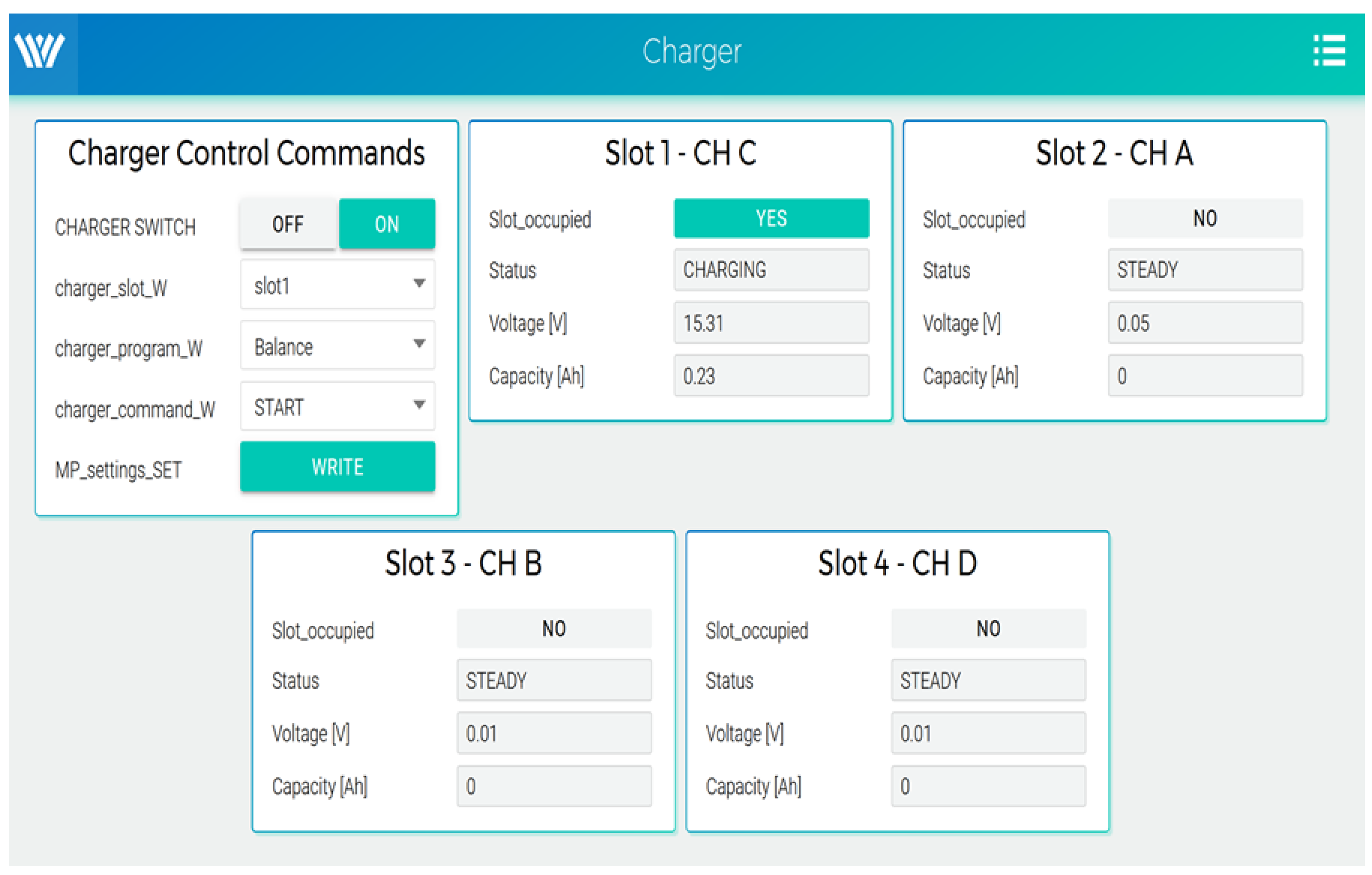Click the Slot 4 - CH D heading

click(897, 563)
